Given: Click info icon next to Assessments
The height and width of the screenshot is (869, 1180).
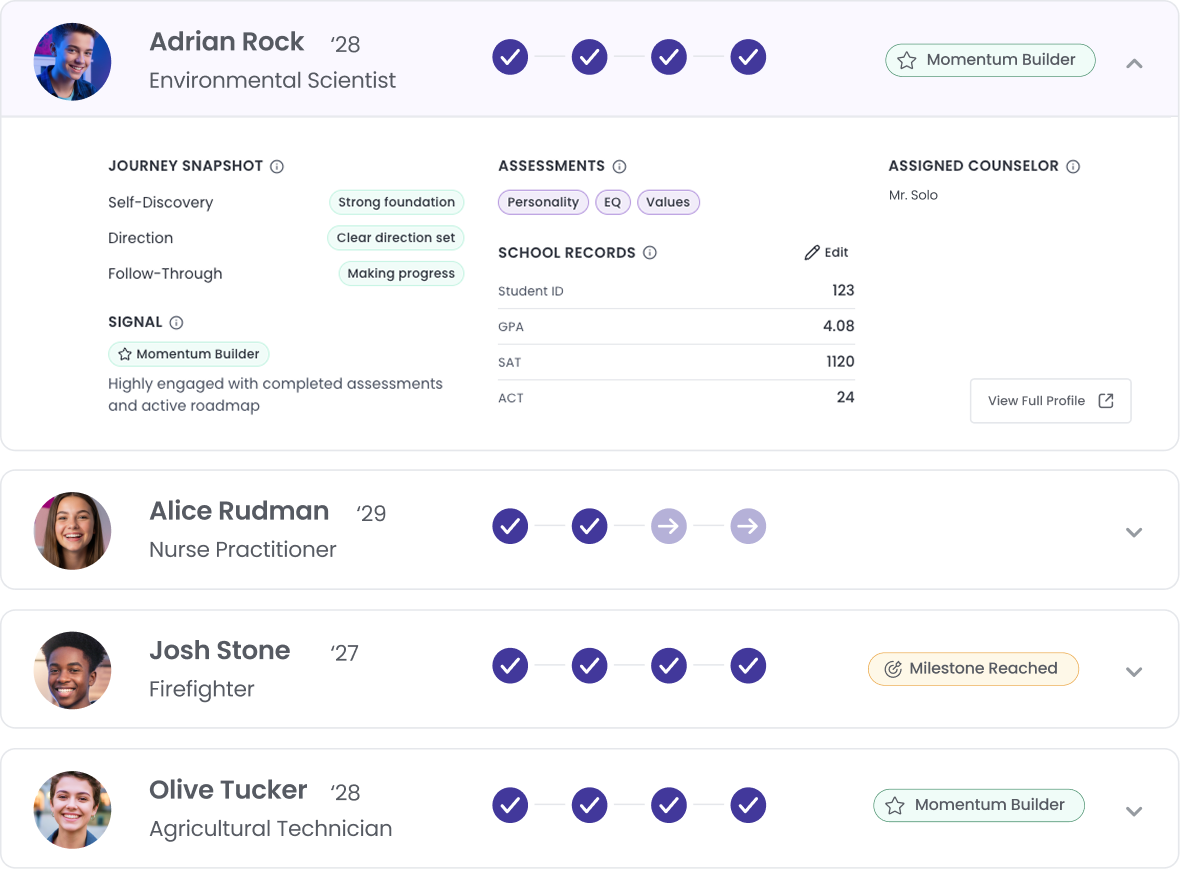Looking at the screenshot, I should pyautogui.click(x=619, y=167).
